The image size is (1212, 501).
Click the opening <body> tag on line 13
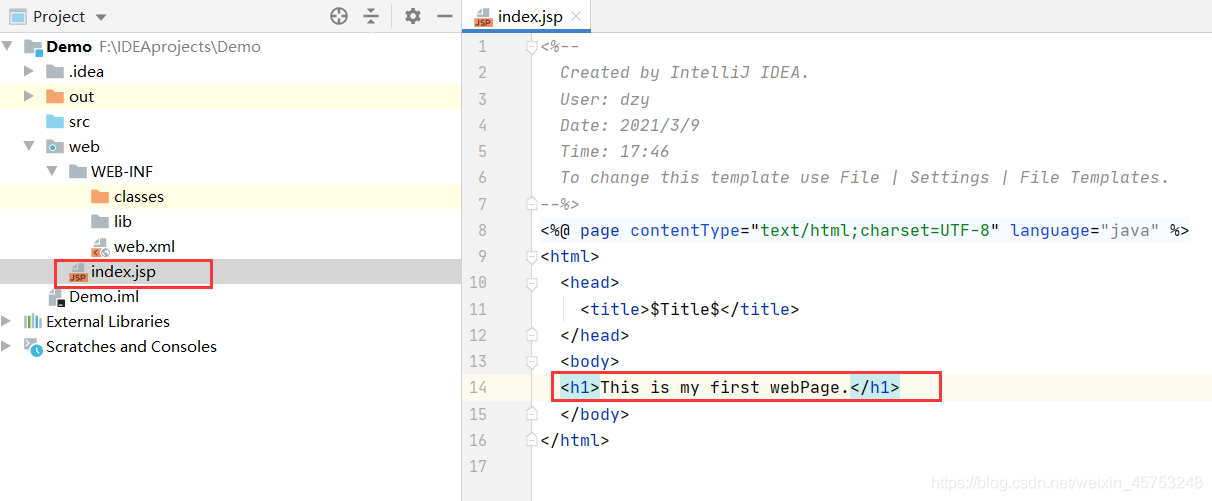tap(590, 361)
